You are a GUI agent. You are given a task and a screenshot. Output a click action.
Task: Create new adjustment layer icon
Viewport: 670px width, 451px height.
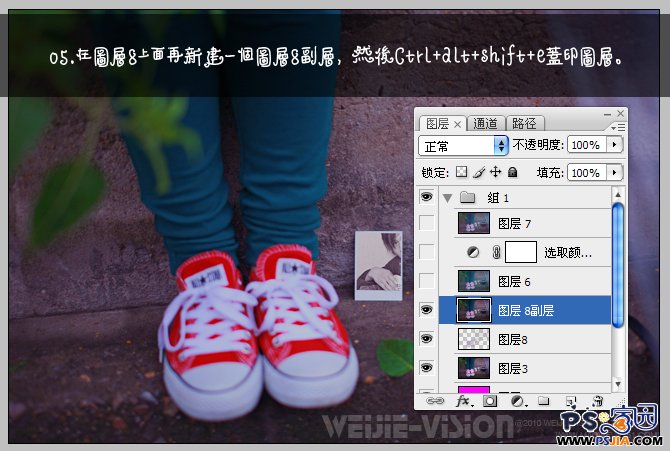point(517,401)
